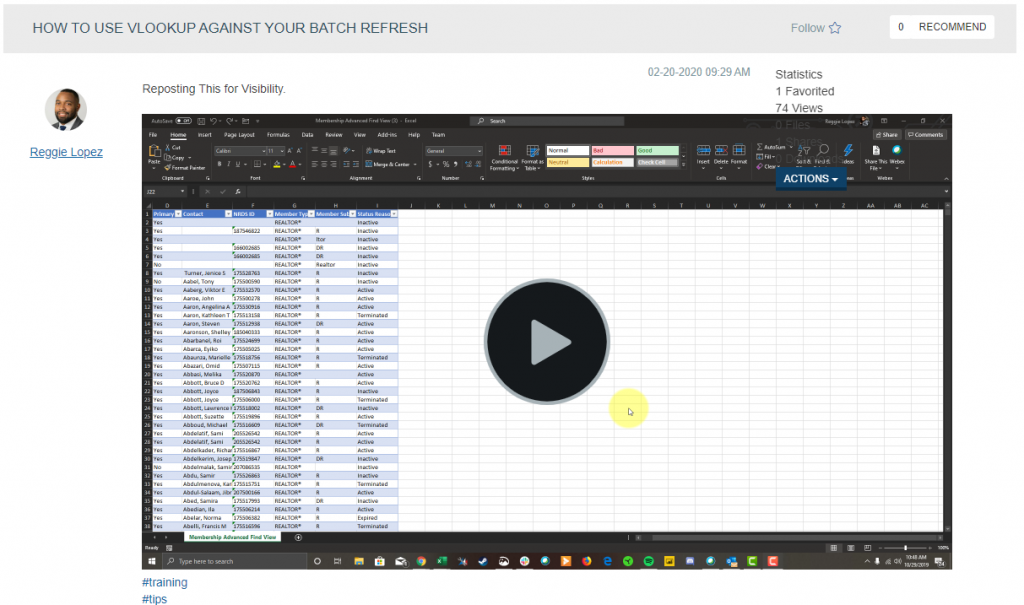The height and width of the screenshot is (605, 1024).
Task: Open the #training hashtag link
Action: pos(164,582)
